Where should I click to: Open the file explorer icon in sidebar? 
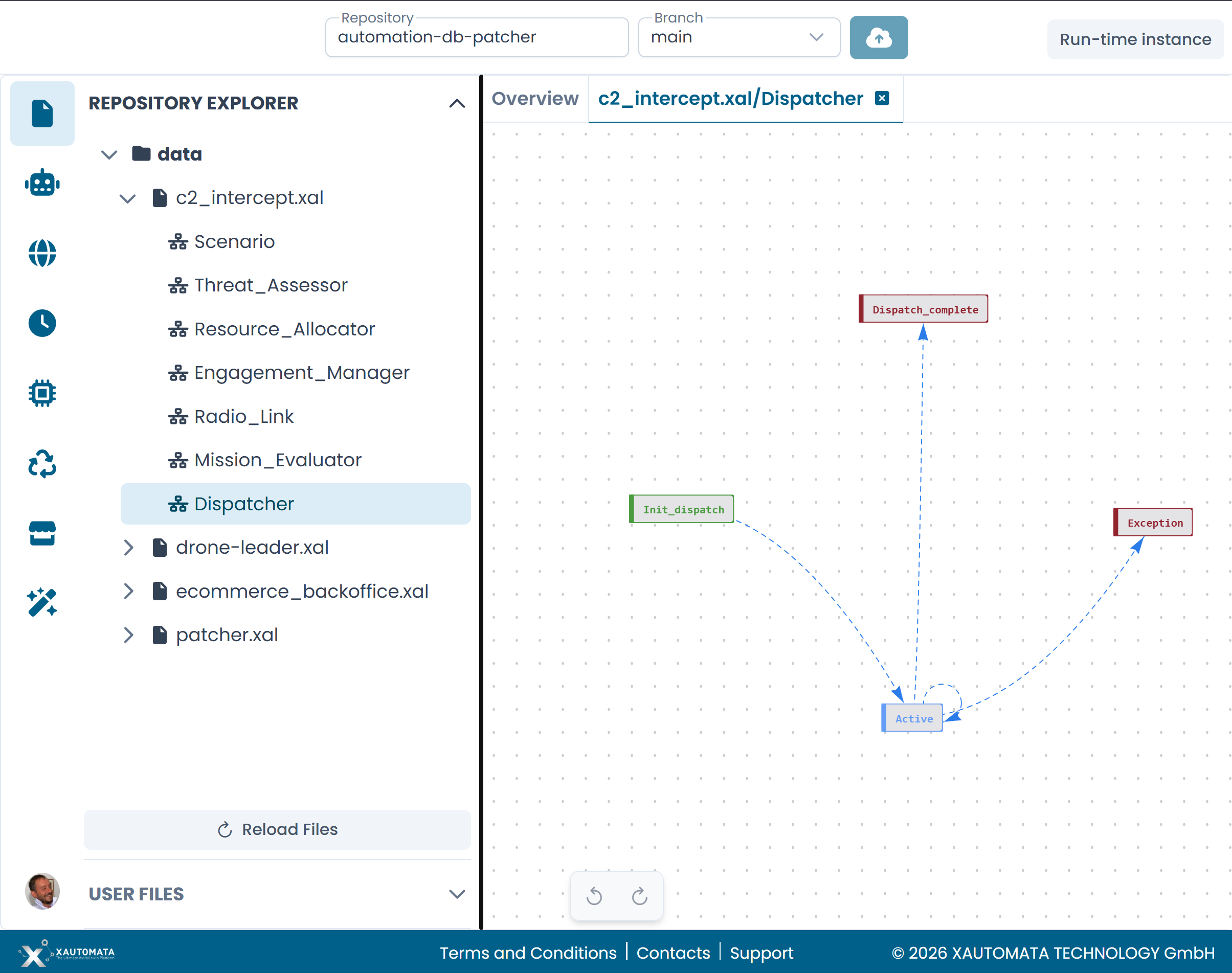click(42, 114)
